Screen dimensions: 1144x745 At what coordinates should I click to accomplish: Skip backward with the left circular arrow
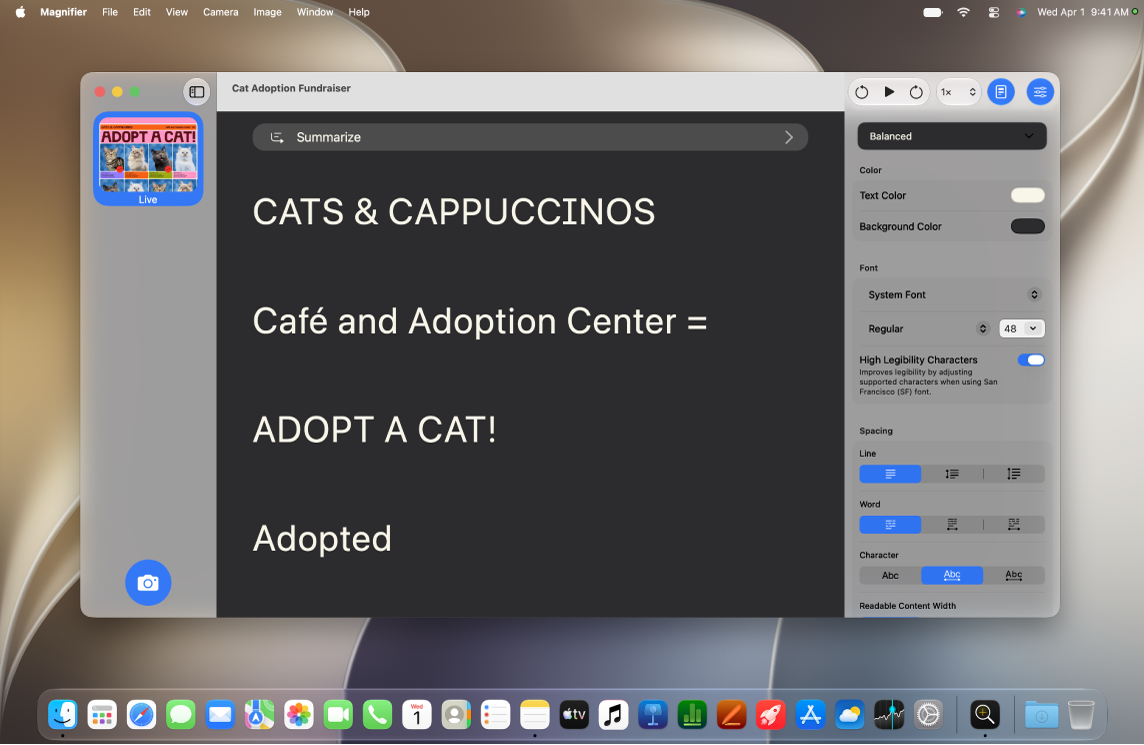pos(862,92)
